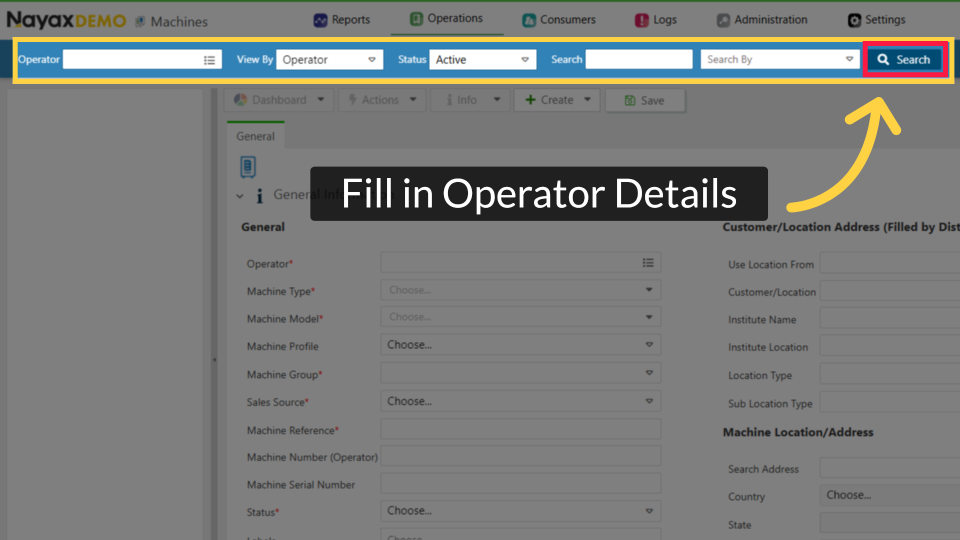This screenshot has height=540, width=960.
Task: Open the Create dropdown button
Action: pos(557,100)
